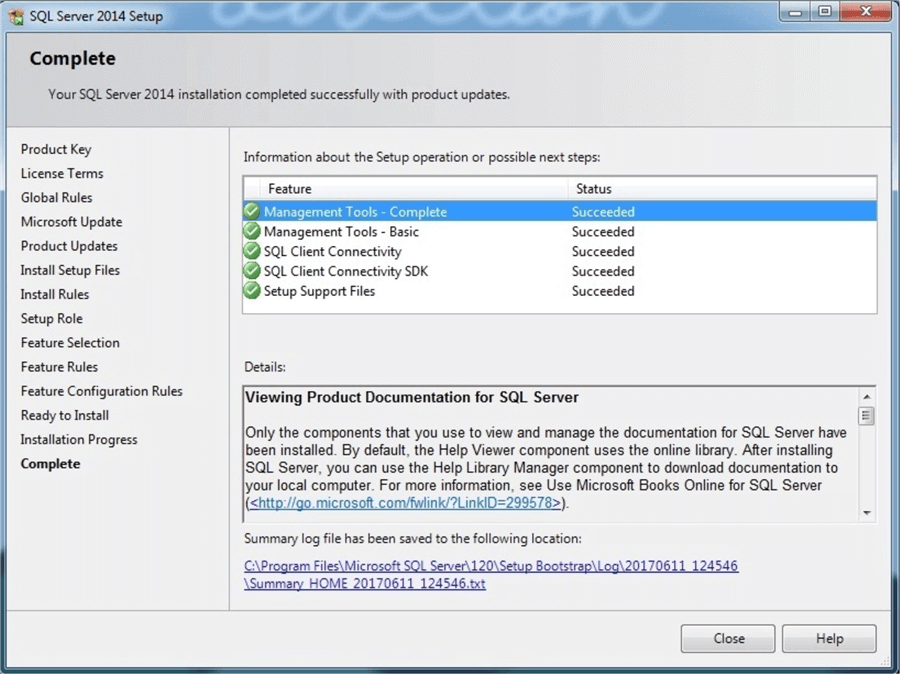Click the Viewing Product Documentation heading
The height and width of the screenshot is (674, 900).
click(x=412, y=397)
